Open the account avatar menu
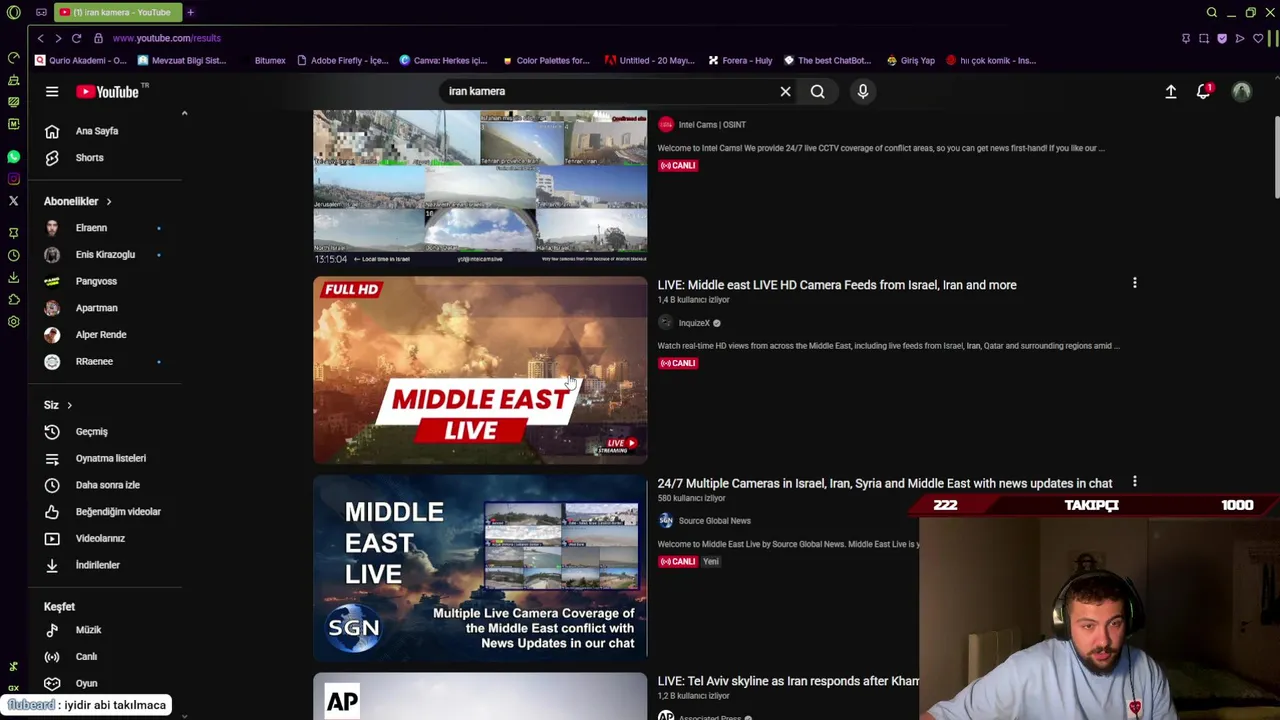 tap(1241, 92)
